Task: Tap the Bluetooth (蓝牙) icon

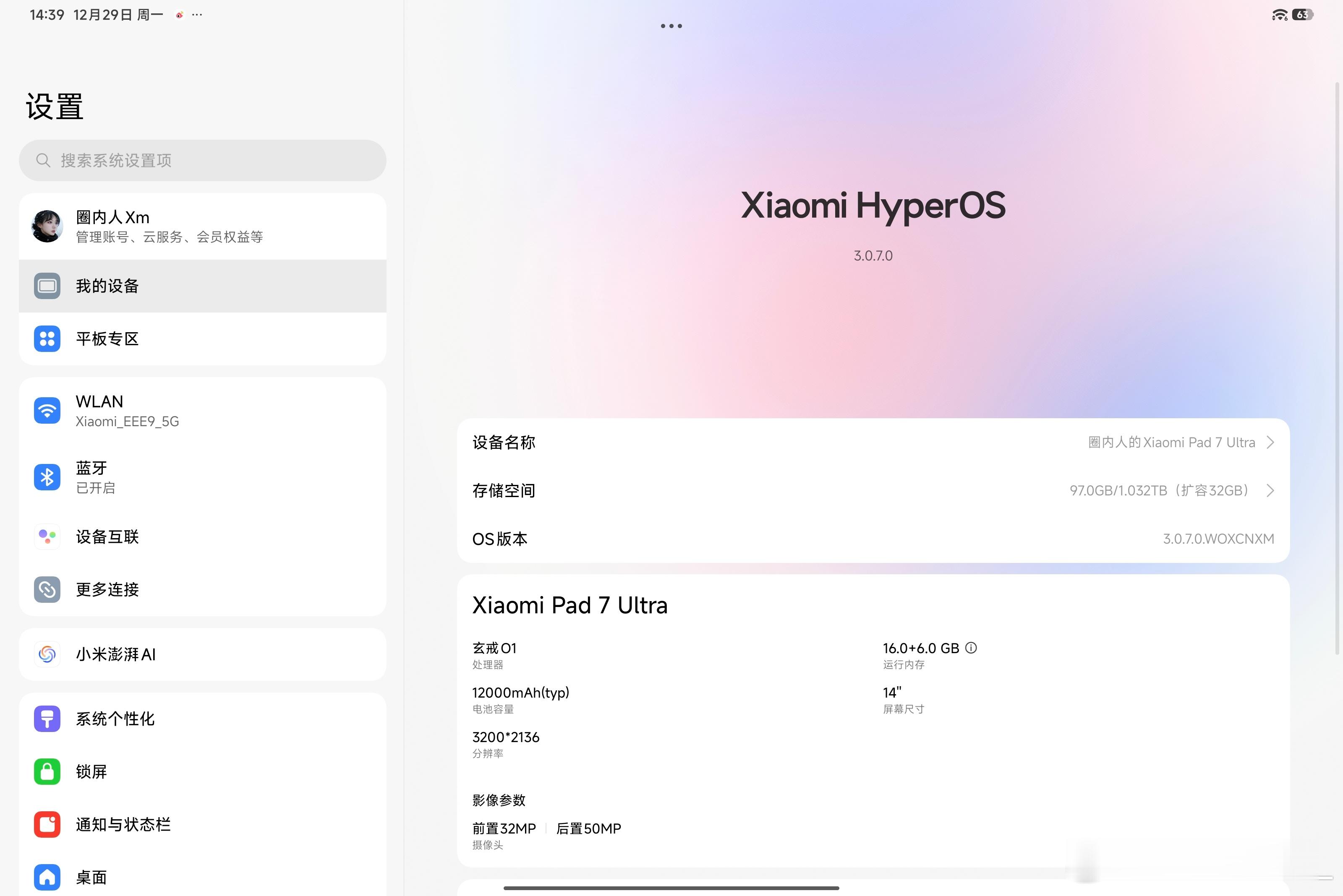Action: (47, 477)
